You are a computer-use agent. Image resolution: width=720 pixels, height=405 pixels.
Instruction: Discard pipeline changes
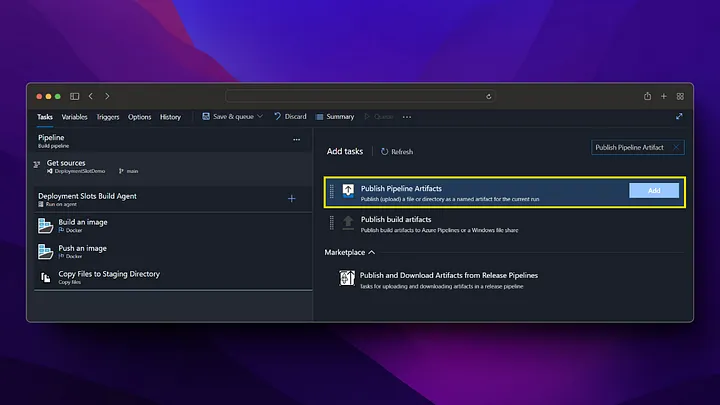pyautogui.click(x=290, y=117)
